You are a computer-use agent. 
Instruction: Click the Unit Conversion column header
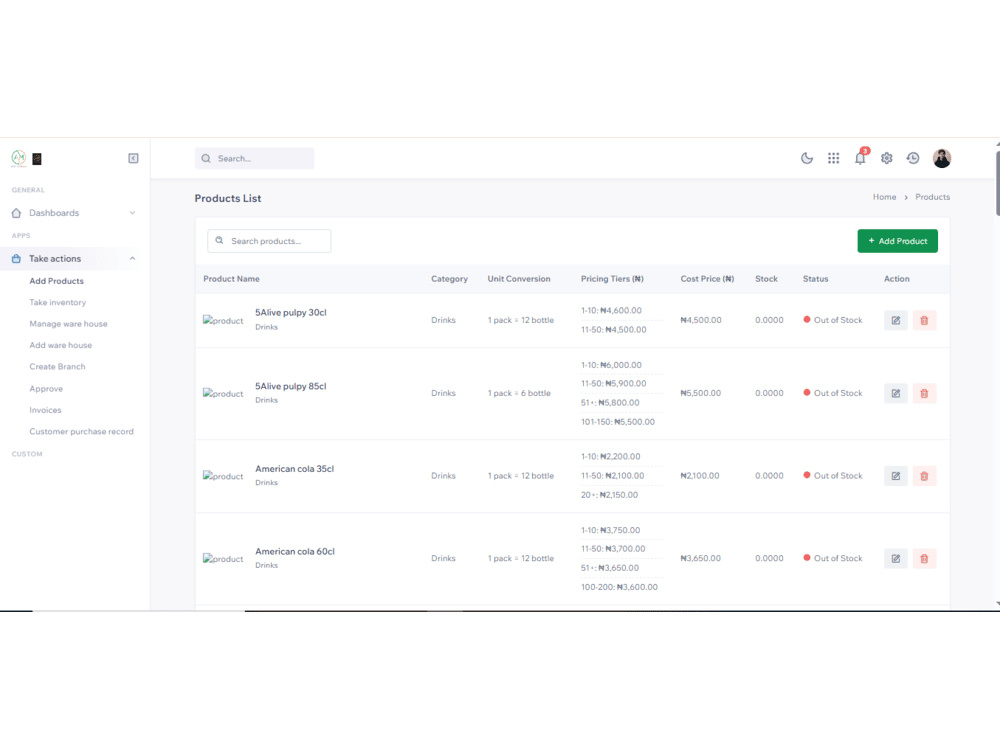(519, 279)
